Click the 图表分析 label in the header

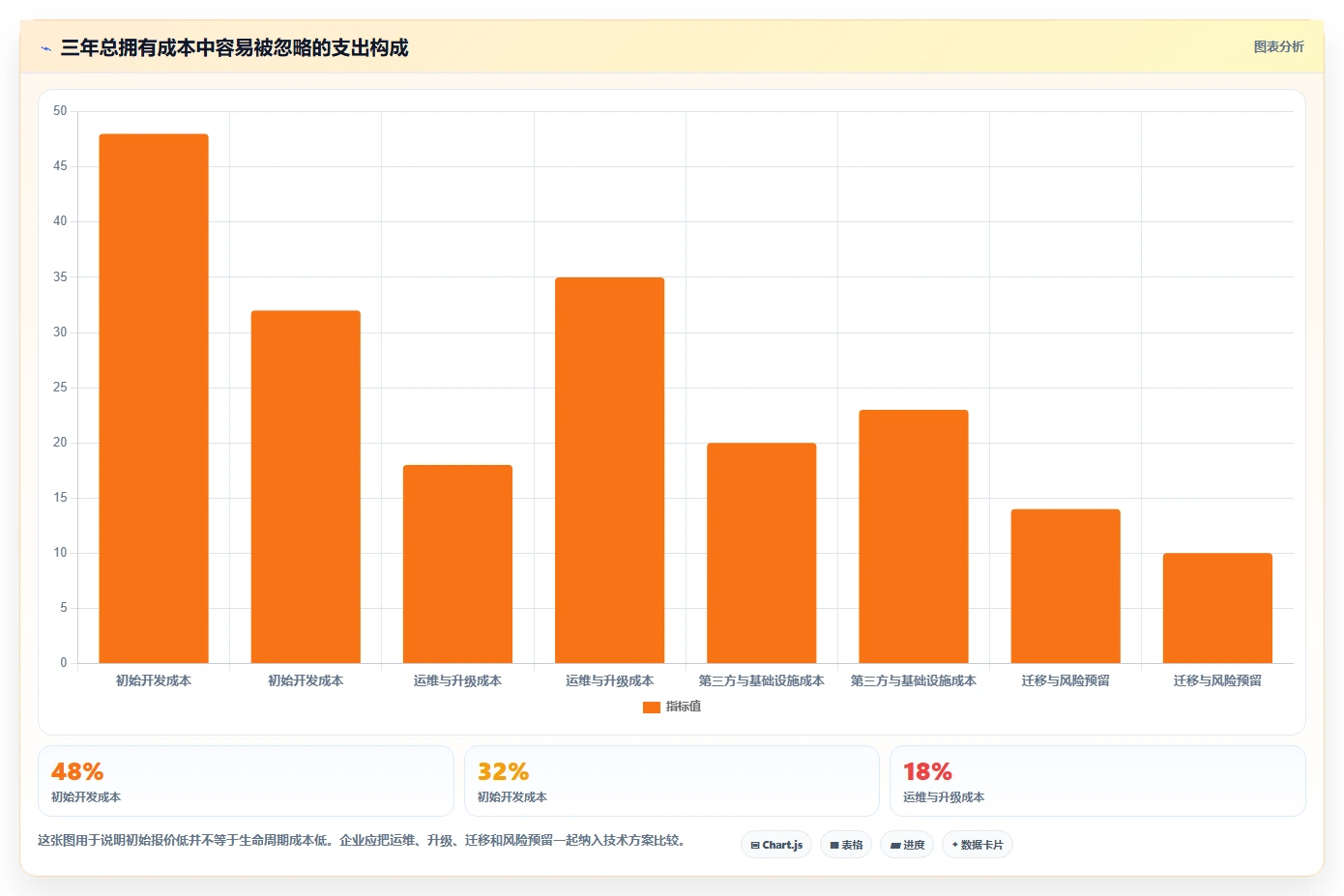(x=1278, y=46)
